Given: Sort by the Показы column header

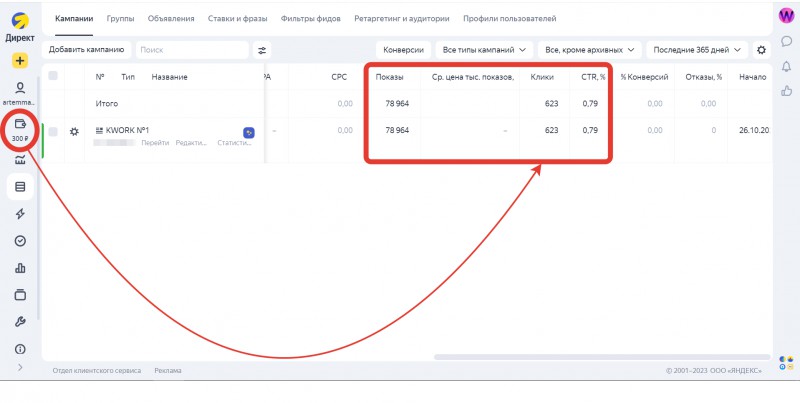Looking at the screenshot, I should click(x=389, y=77).
